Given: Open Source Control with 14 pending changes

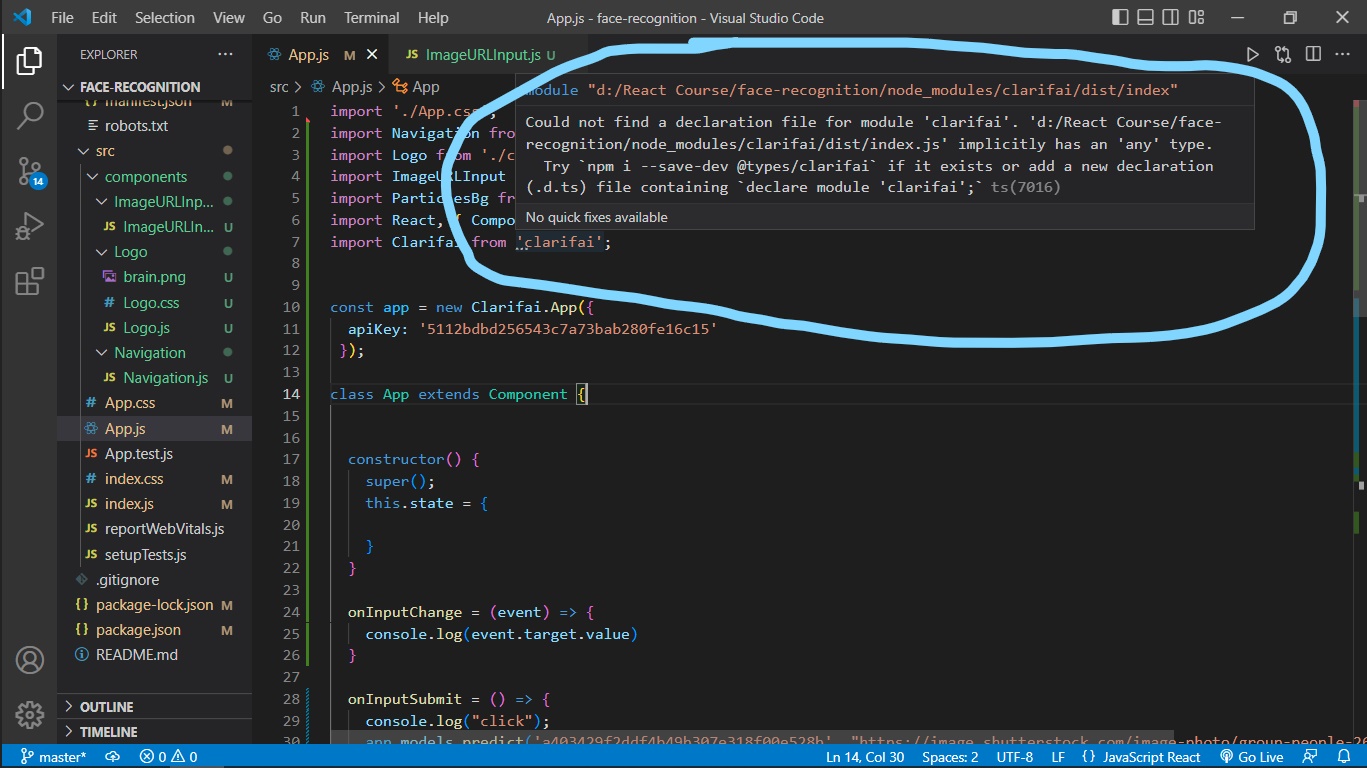Looking at the screenshot, I should tap(30, 172).
